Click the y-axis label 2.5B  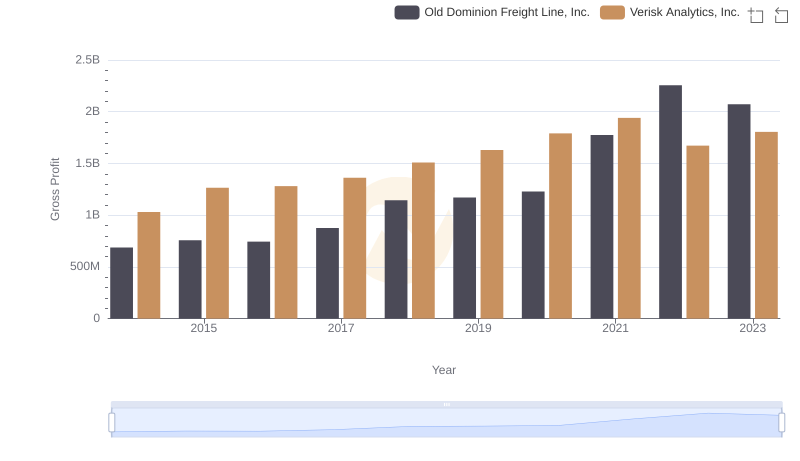[x=88, y=60]
